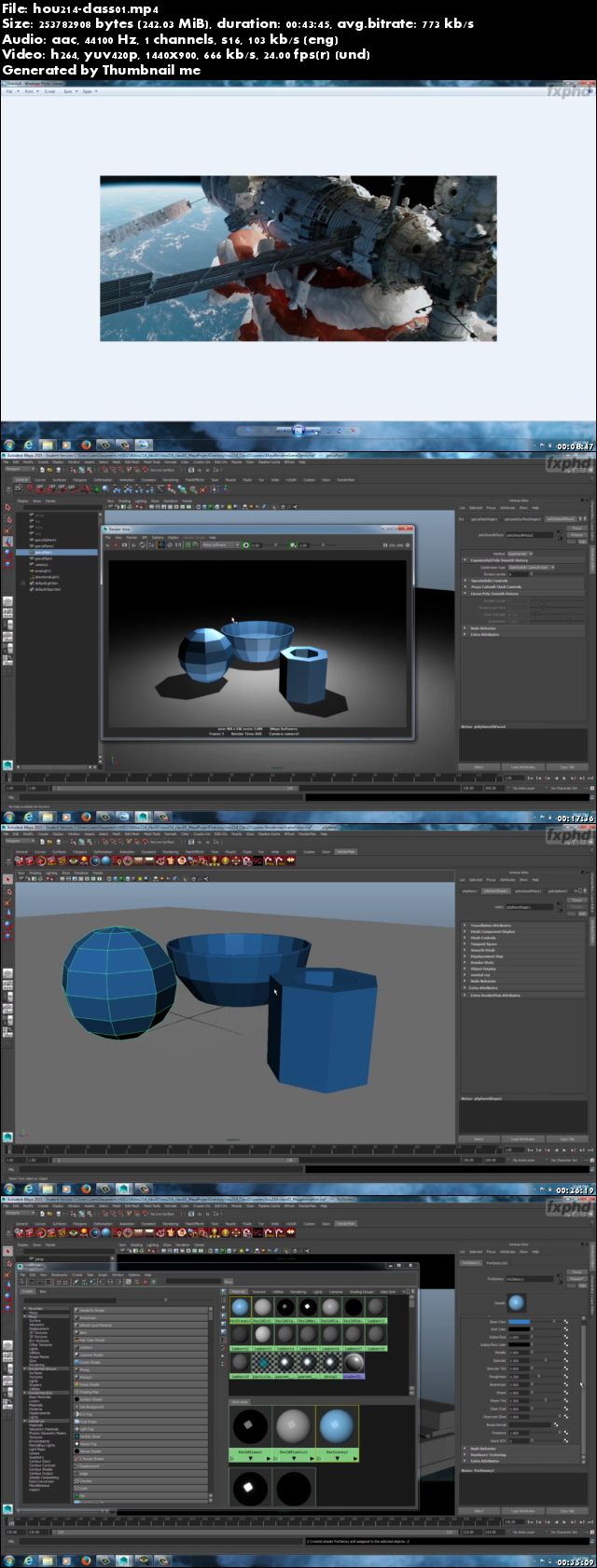Open the Lighting menu of the viewport panel
This screenshot has width=597, height=1568.
click(x=50, y=873)
